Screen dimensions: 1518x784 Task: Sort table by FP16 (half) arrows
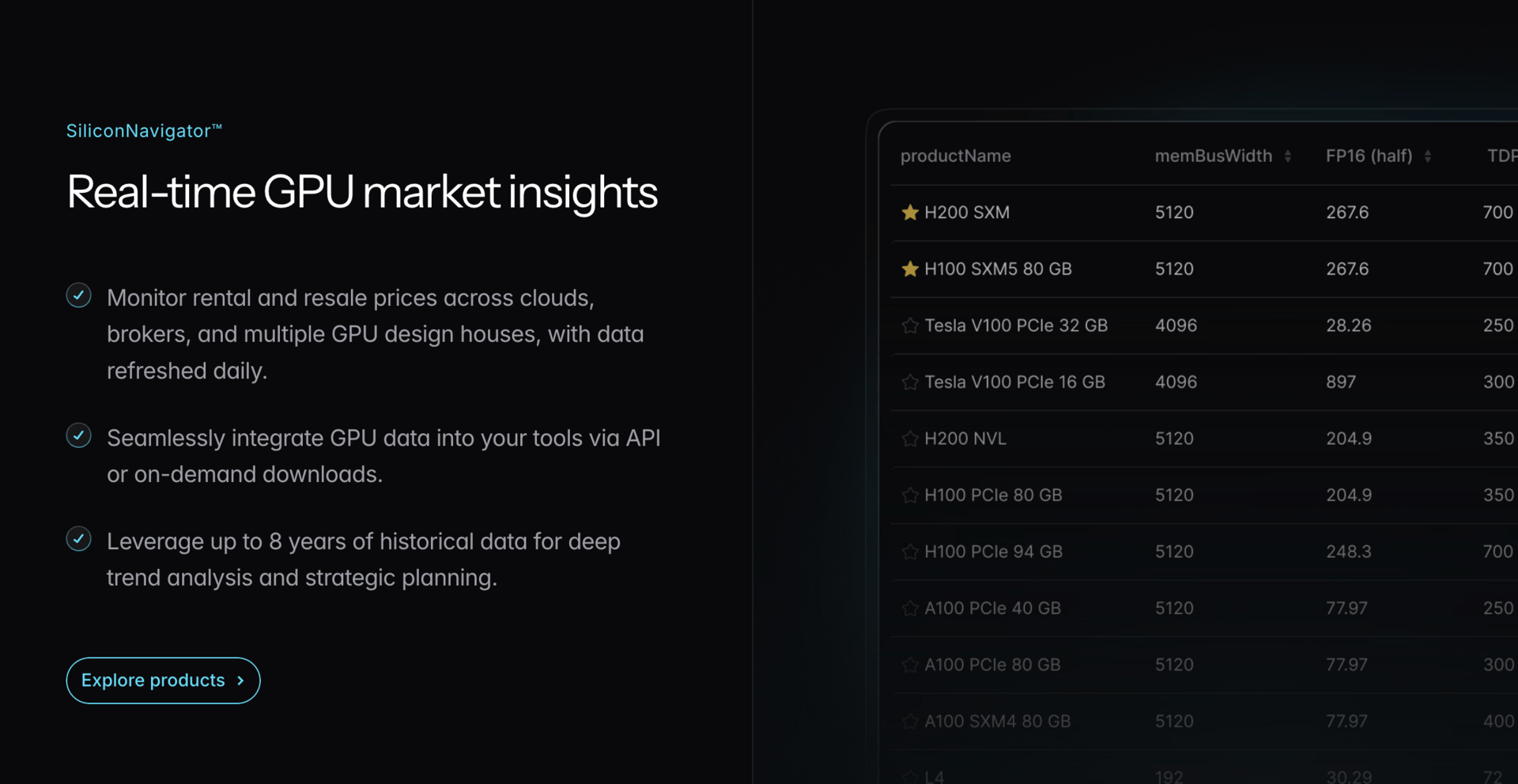point(1428,156)
